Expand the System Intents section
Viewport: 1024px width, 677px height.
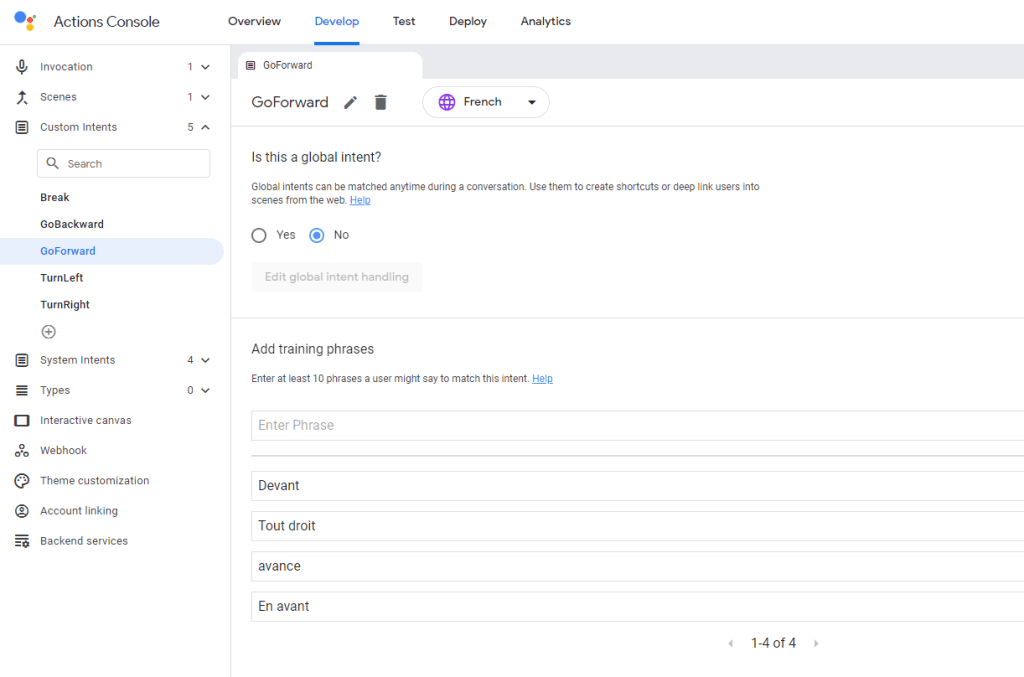pos(205,360)
